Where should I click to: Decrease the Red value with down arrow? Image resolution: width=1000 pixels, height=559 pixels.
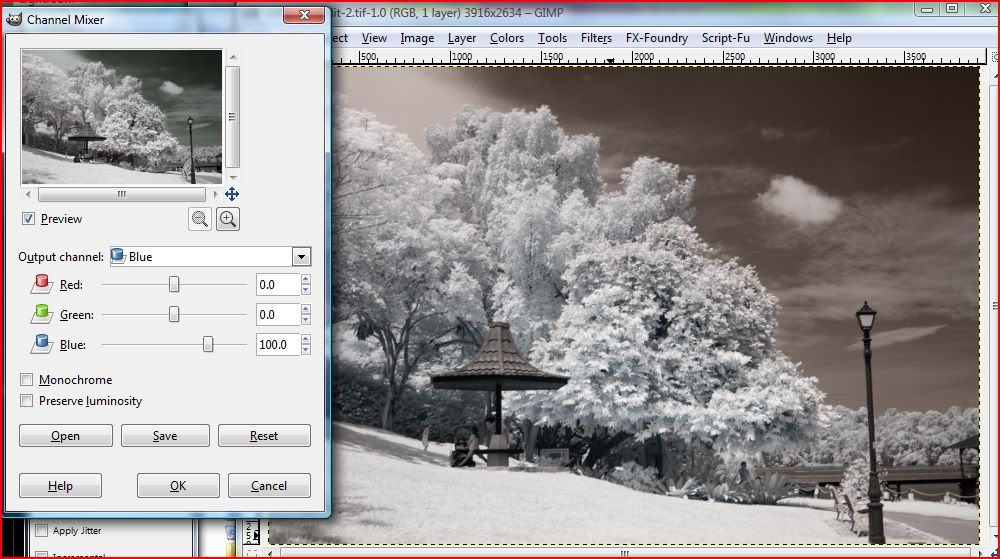[305, 290]
